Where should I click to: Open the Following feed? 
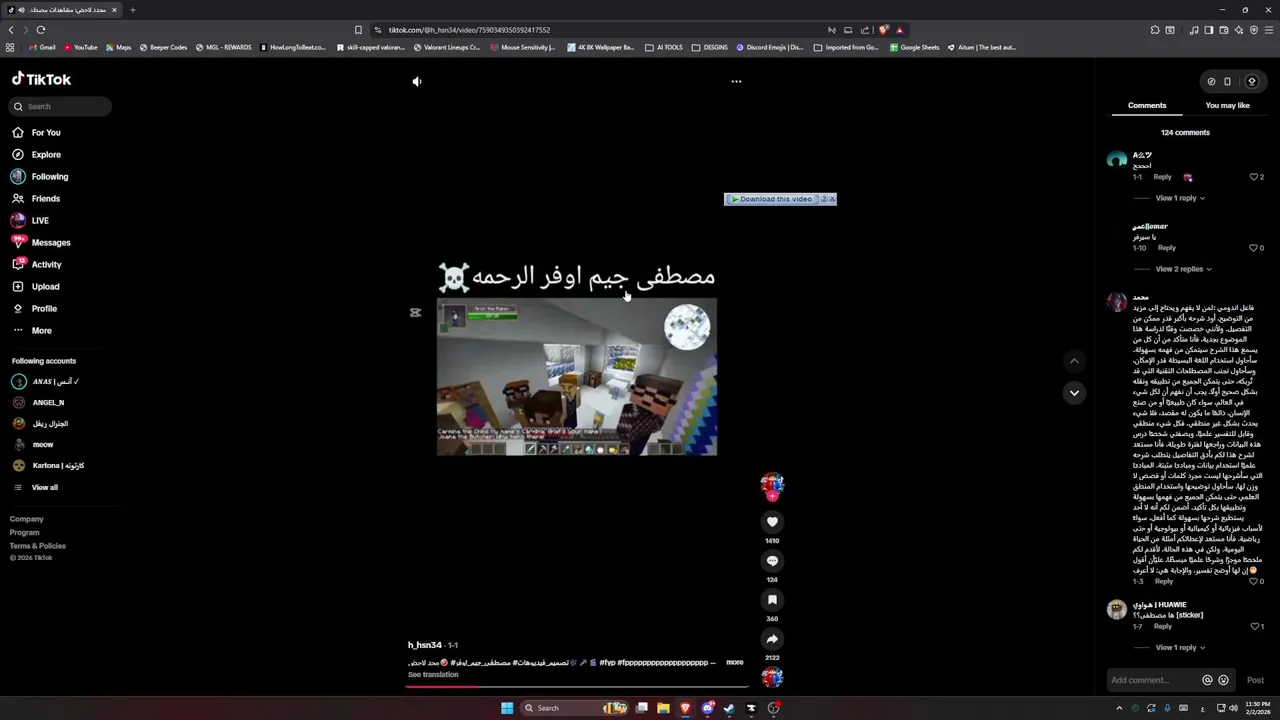coord(40,176)
